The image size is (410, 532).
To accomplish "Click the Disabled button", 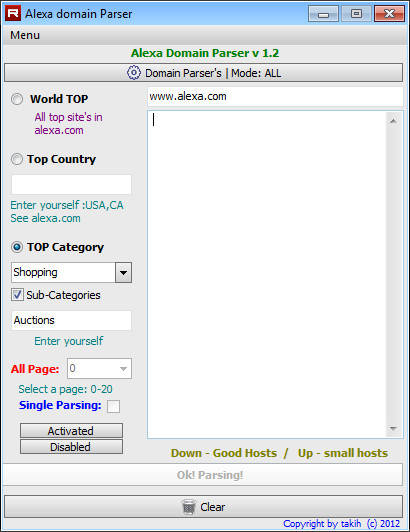I will 71,447.
